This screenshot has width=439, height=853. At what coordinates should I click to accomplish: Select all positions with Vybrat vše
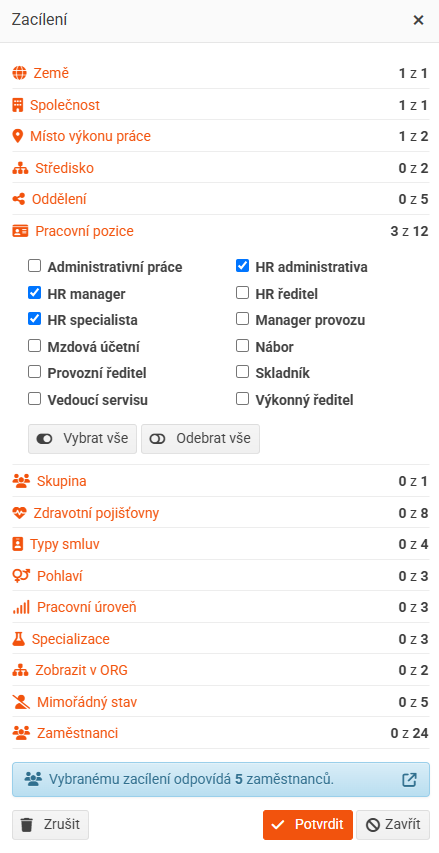tap(82, 439)
